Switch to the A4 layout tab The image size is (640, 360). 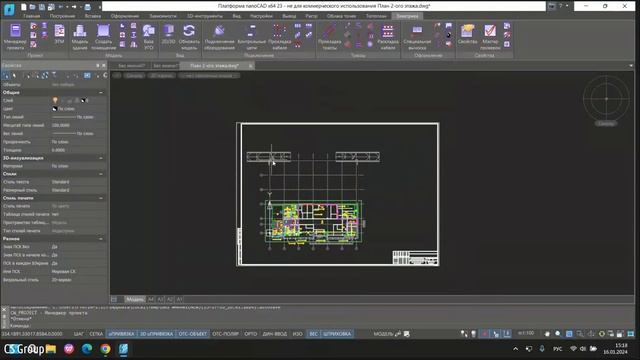pos(151,300)
